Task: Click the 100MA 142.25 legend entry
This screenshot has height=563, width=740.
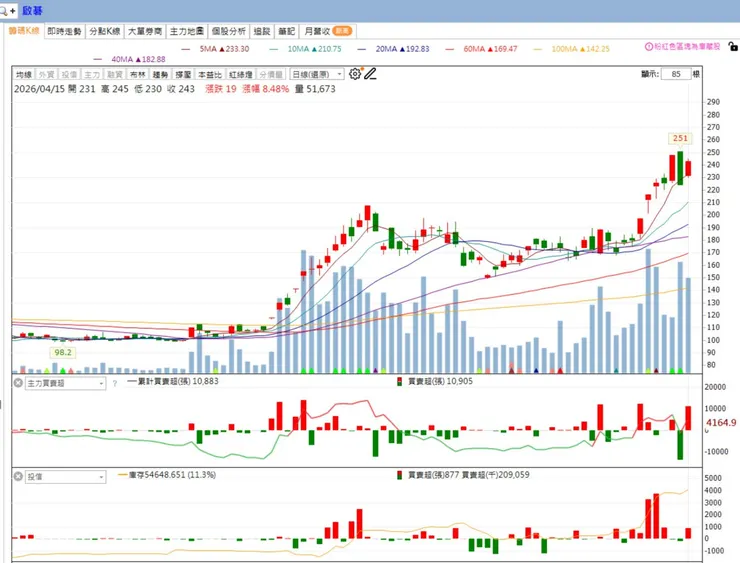Action: tap(572, 49)
